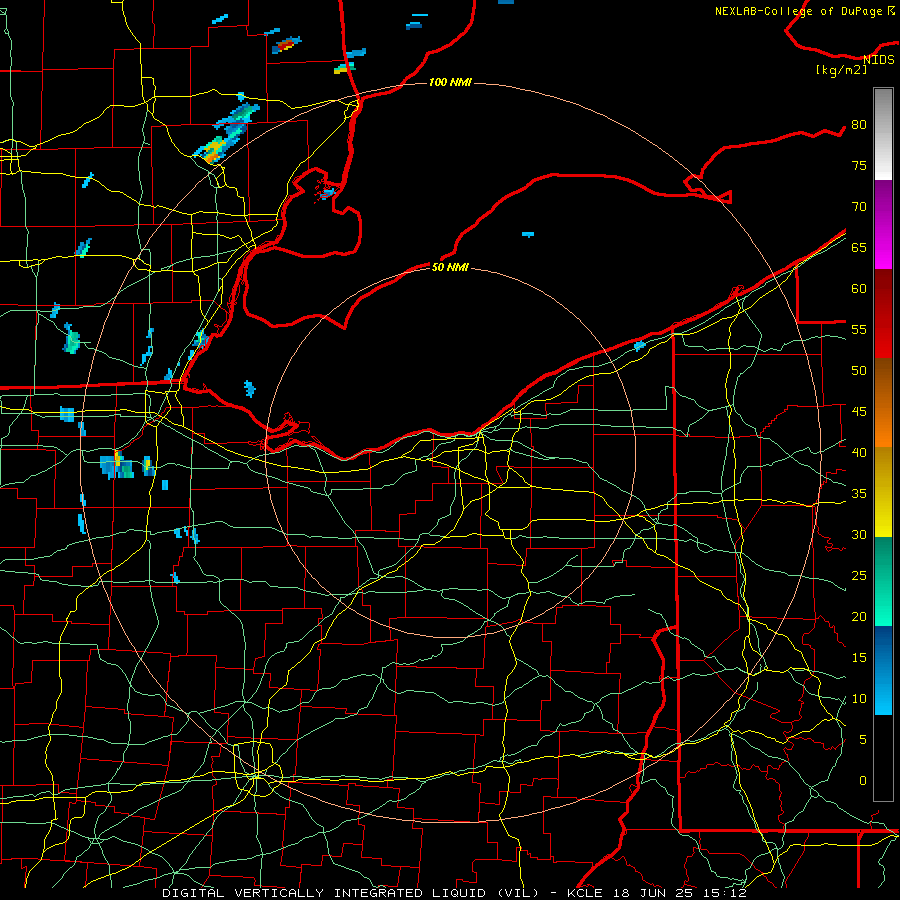Click the 80 value on the scale

click(859, 125)
